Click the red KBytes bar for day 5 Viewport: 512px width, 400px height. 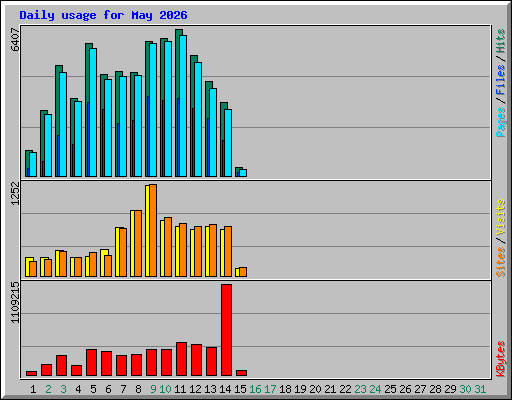(x=91, y=363)
